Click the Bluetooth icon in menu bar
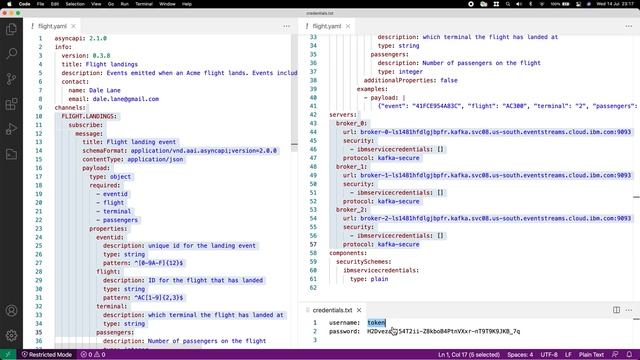The width and height of the screenshot is (640, 360). (x=531, y=4)
